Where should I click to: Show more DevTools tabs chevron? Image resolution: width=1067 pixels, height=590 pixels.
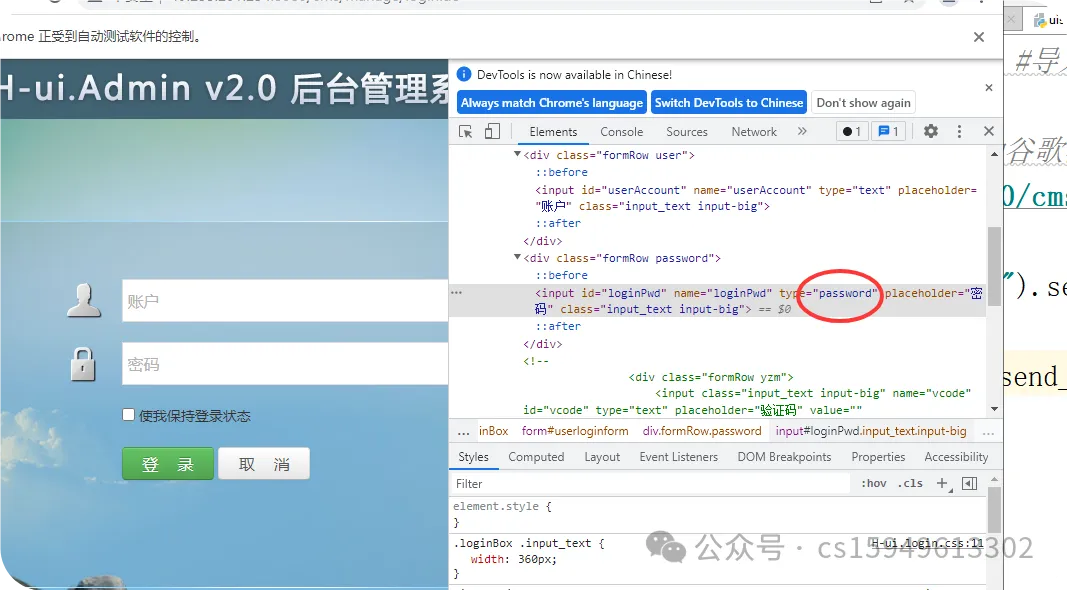coord(802,131)
